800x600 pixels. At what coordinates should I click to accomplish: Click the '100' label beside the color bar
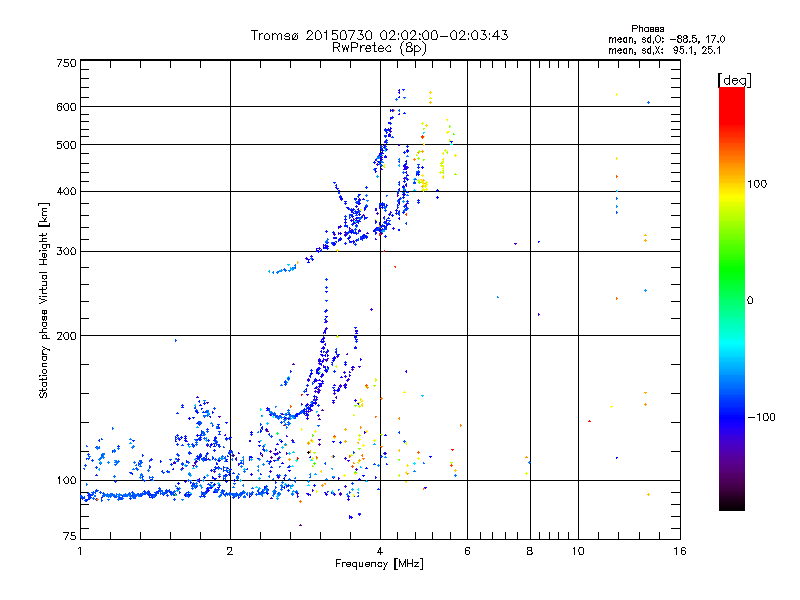[757, 184]
